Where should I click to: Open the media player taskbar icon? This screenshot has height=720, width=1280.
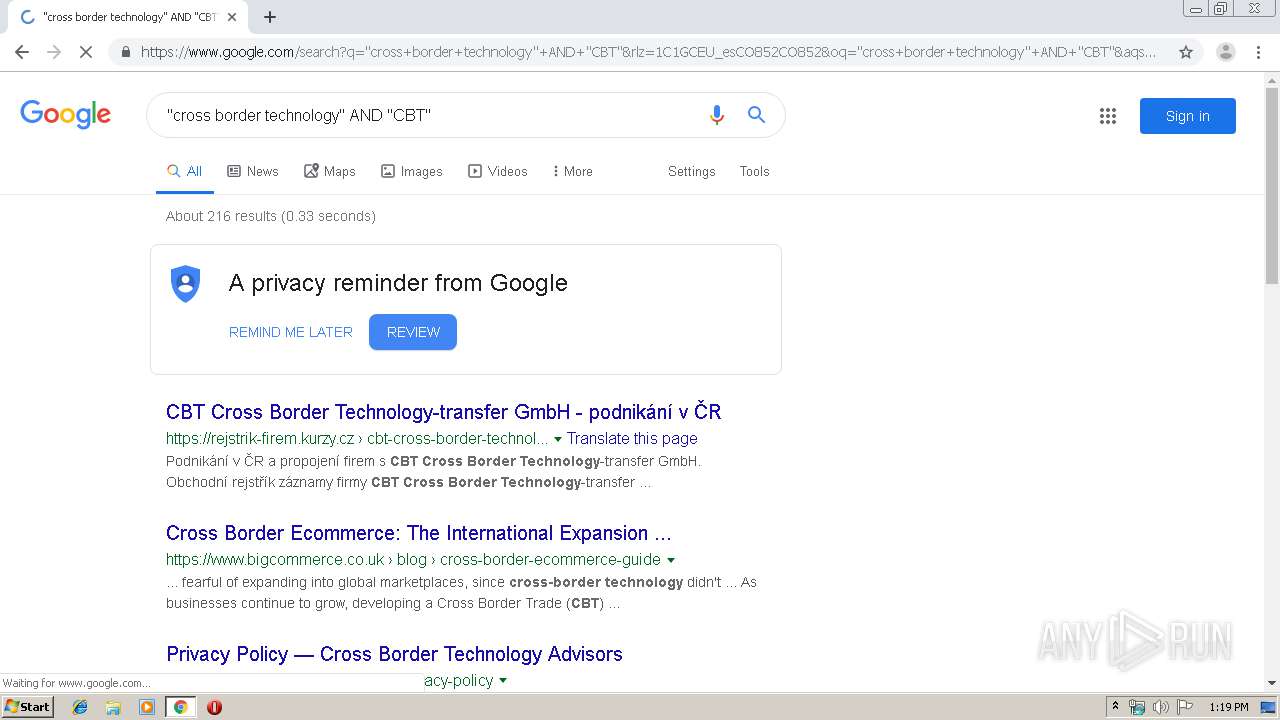click(x=147, y=707)
